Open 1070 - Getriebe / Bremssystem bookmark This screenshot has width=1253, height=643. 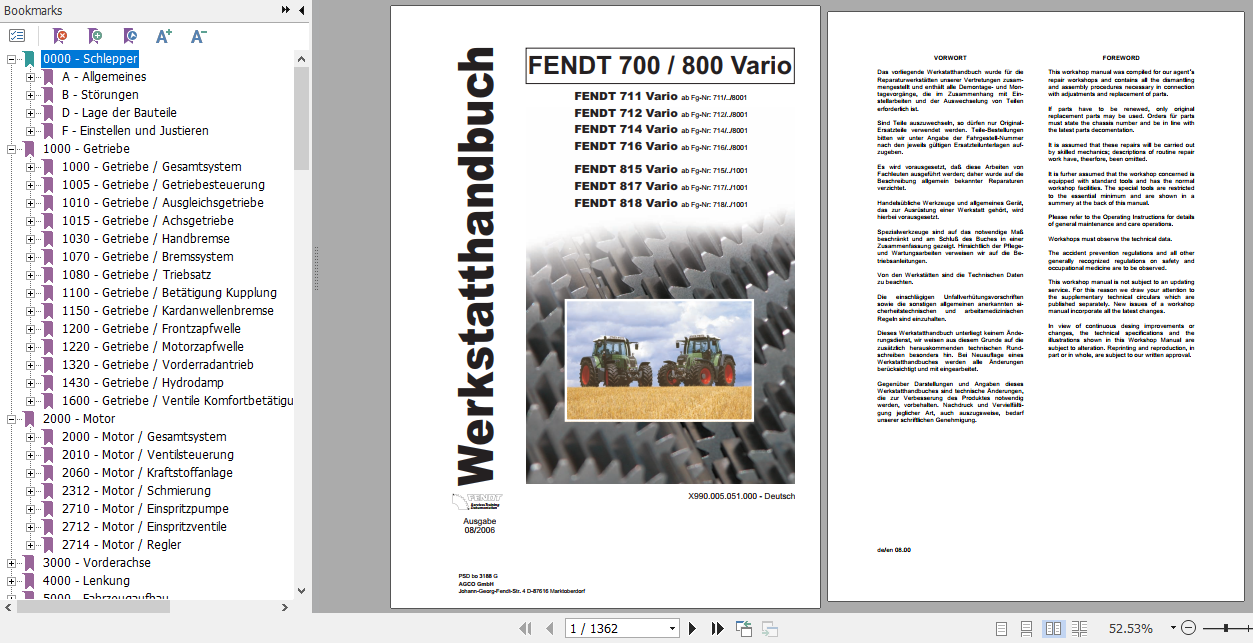[147, 257]
